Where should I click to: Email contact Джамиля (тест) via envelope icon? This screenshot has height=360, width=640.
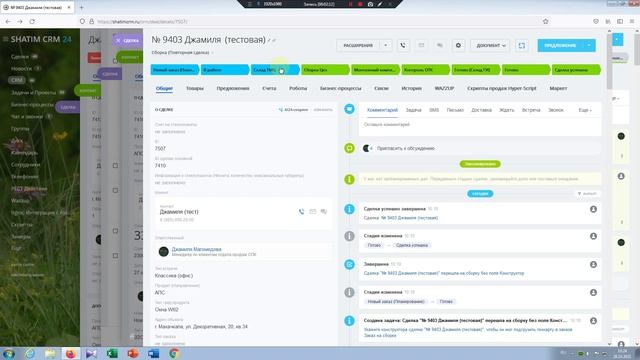pyautogui.click(x=313, y=211)
